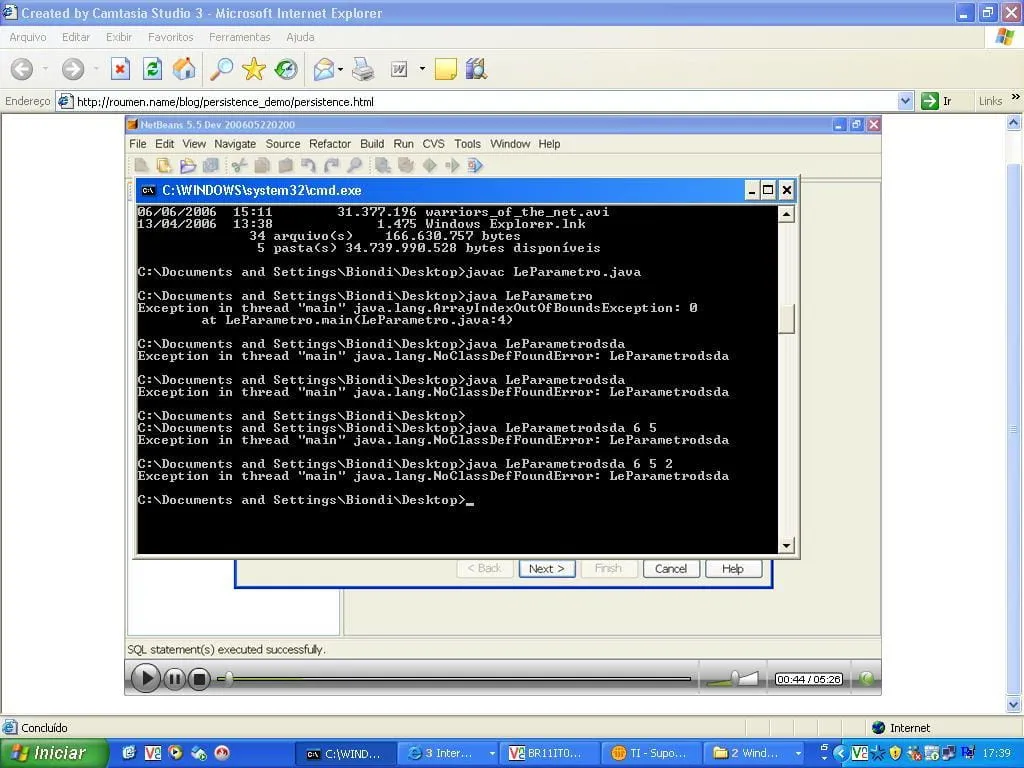Open the IE Search magnifier
Screen dimensions: 1024x768
coord(221,69)
